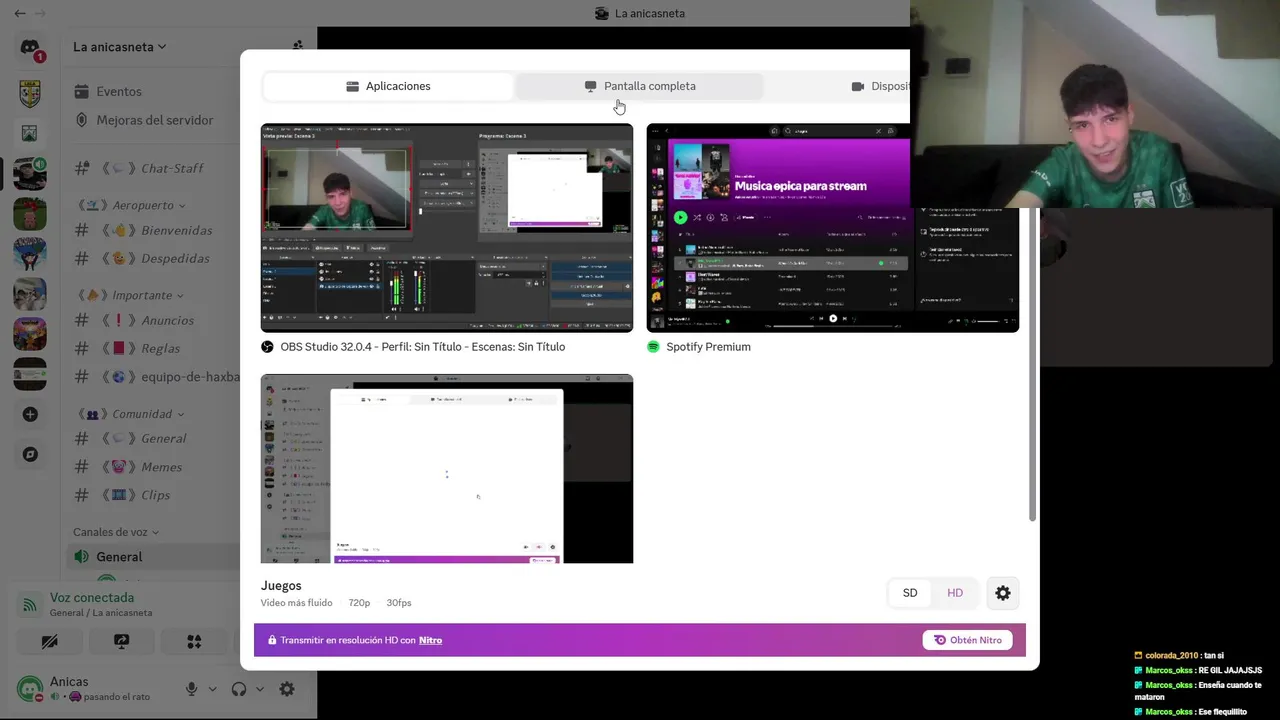Collapse the Importante category
The height and width of the screenshot is (720, 1280).
coord(130,295)
